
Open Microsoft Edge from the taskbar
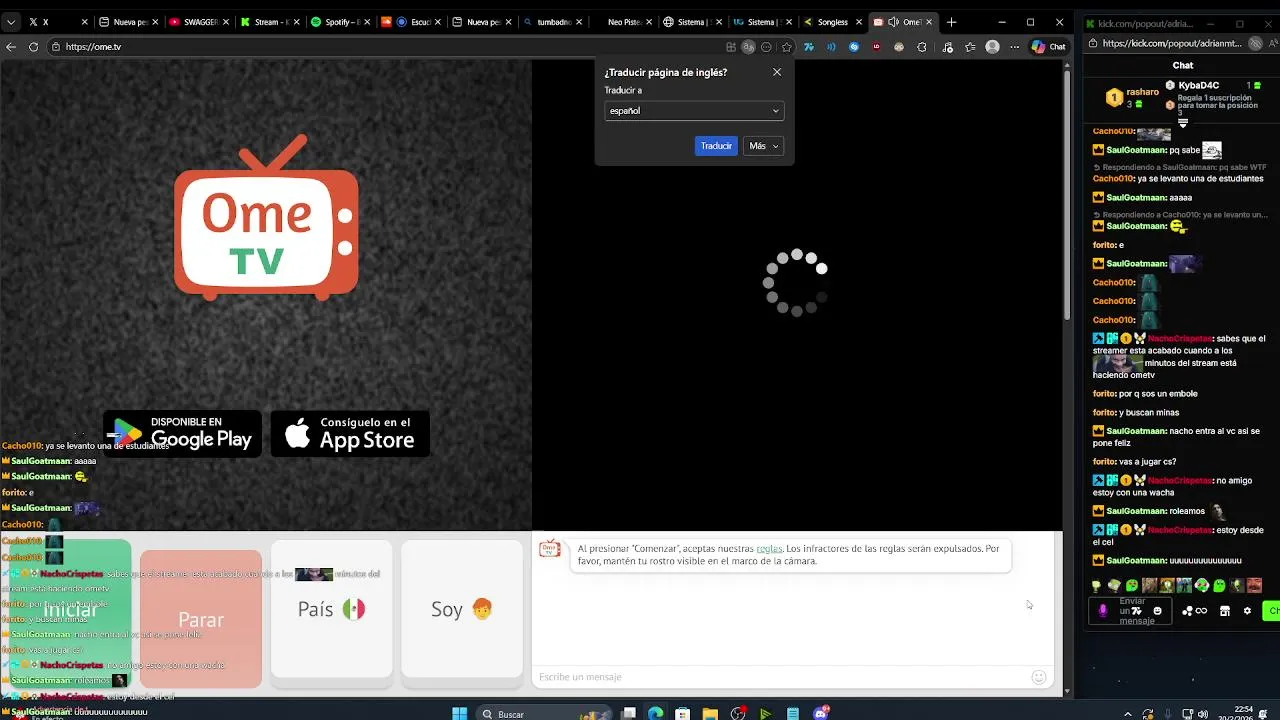(x=655, y=714)
